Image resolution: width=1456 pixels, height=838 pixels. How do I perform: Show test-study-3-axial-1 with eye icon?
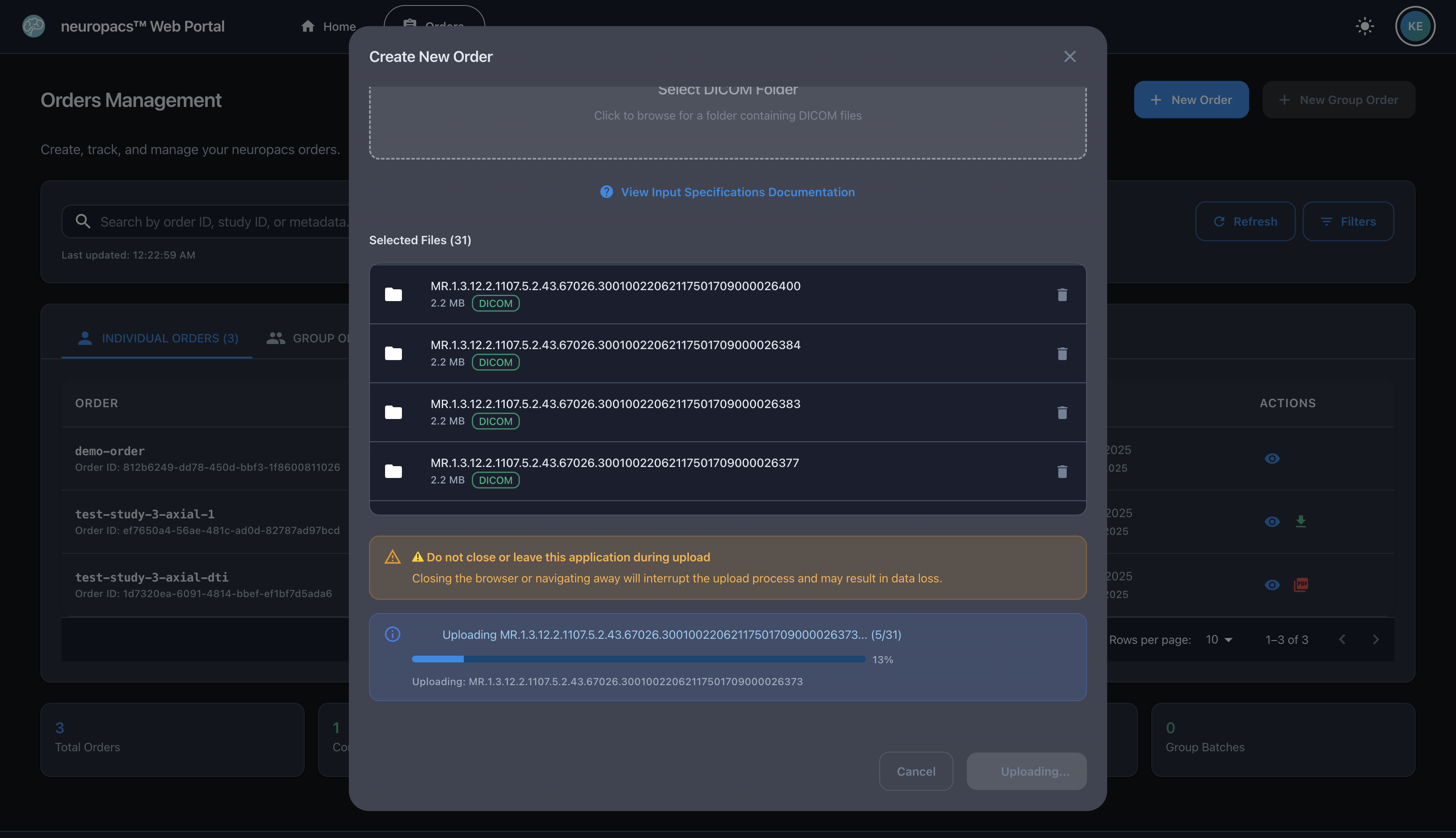pyautogui.click(x=1272, y=521)
